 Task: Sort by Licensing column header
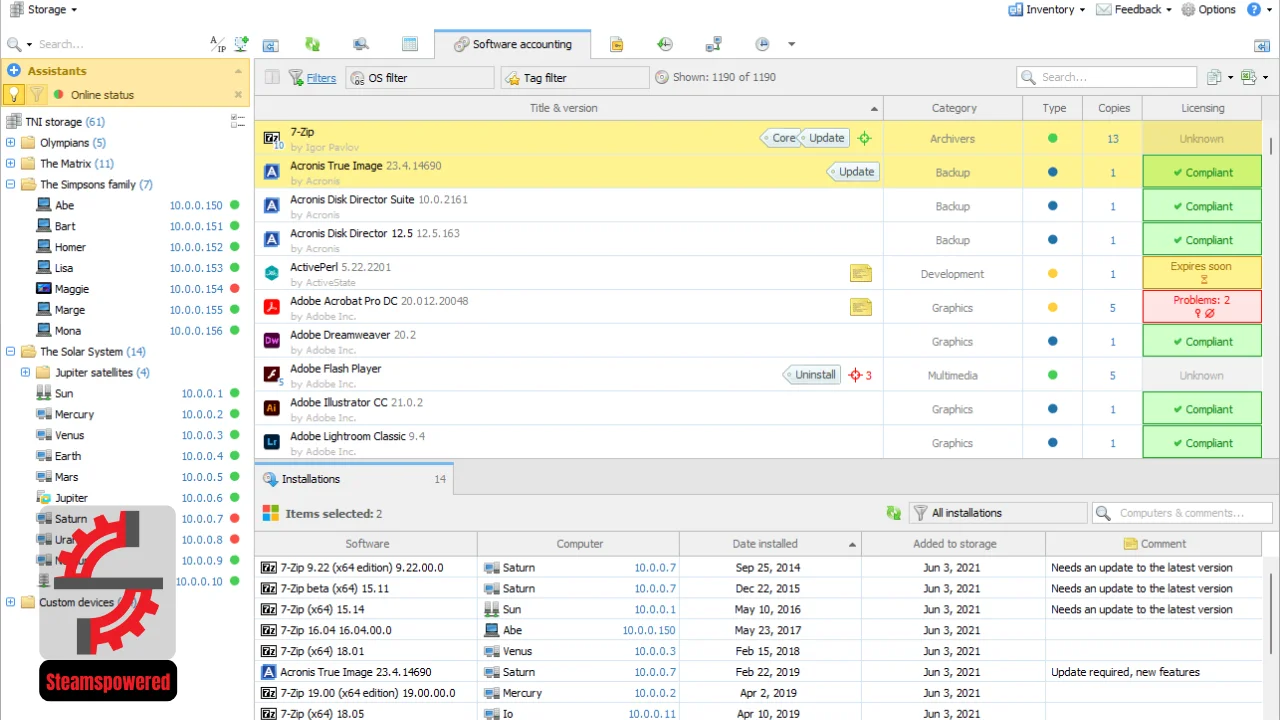[1202, 108]
